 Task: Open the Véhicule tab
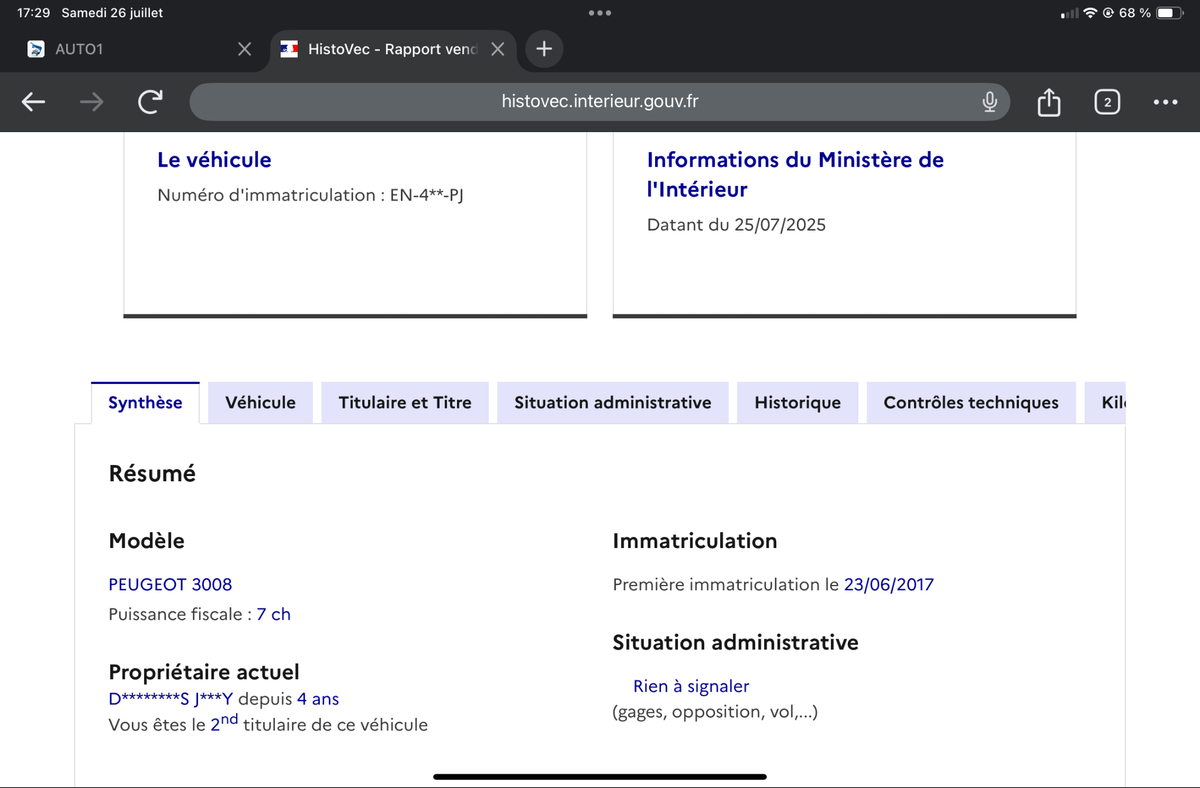coord(260,403)
